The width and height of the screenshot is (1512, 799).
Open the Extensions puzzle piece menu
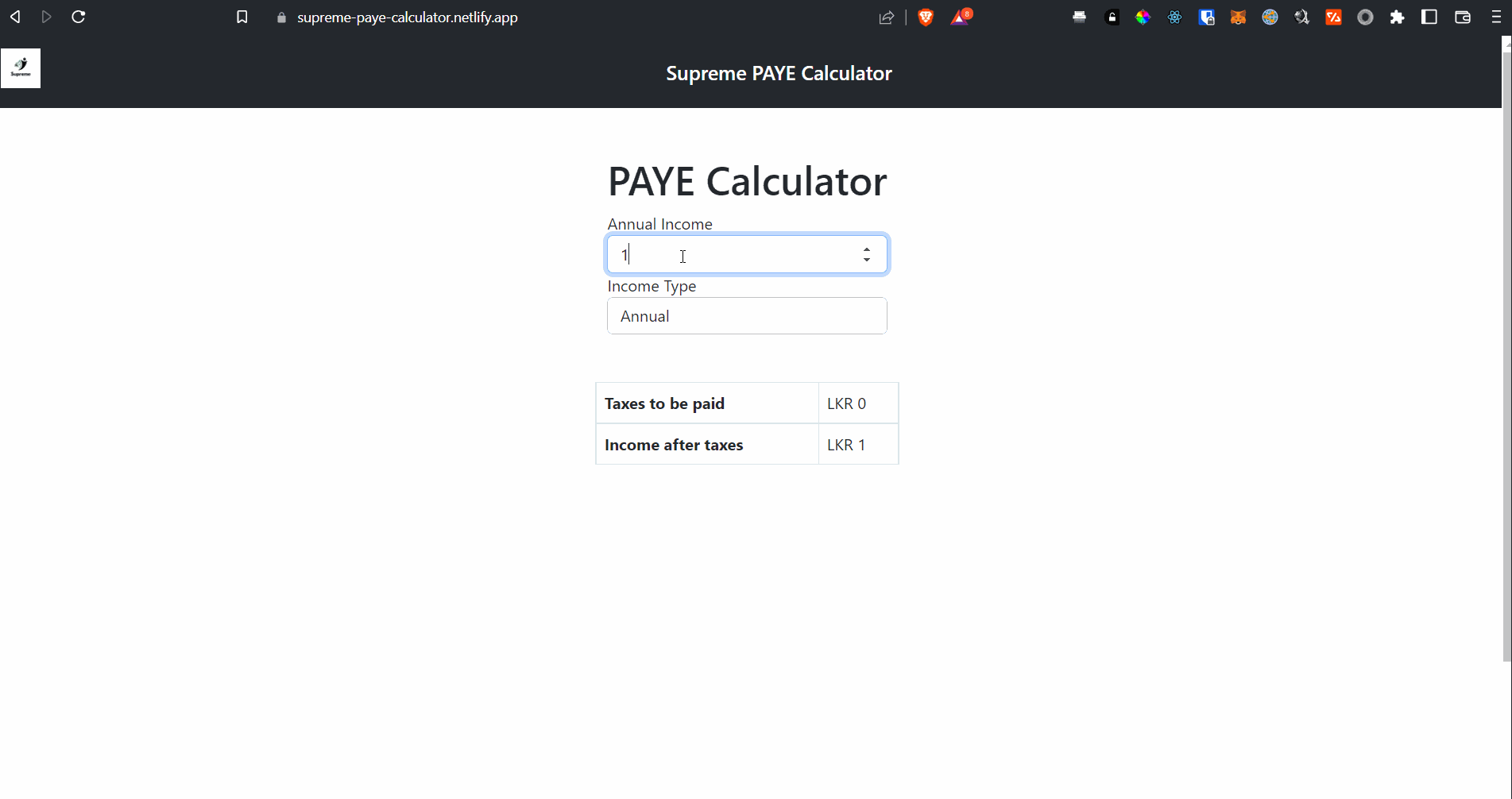1397,17
